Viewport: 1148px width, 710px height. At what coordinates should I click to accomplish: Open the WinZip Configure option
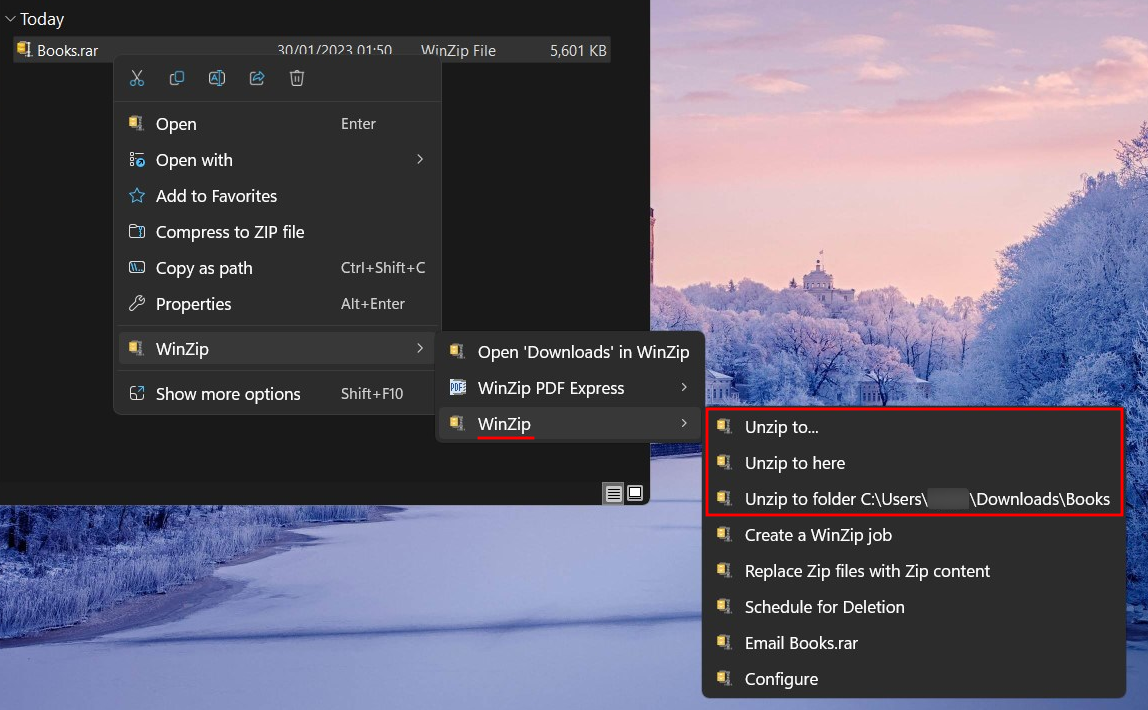coord(780,679)
